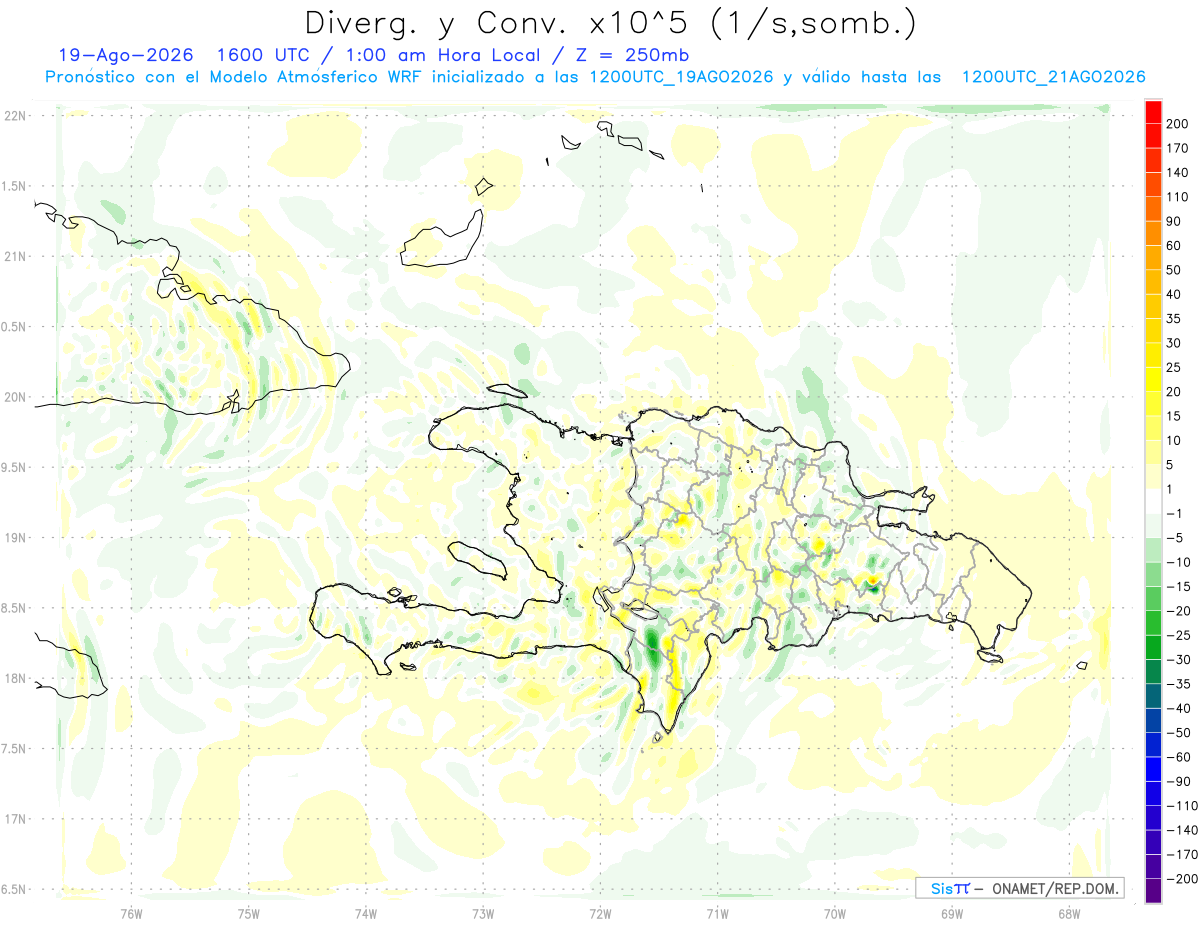1200x927 pixels.
Task: Click the '7.5N' latitude label
Action: pos(14,748)
